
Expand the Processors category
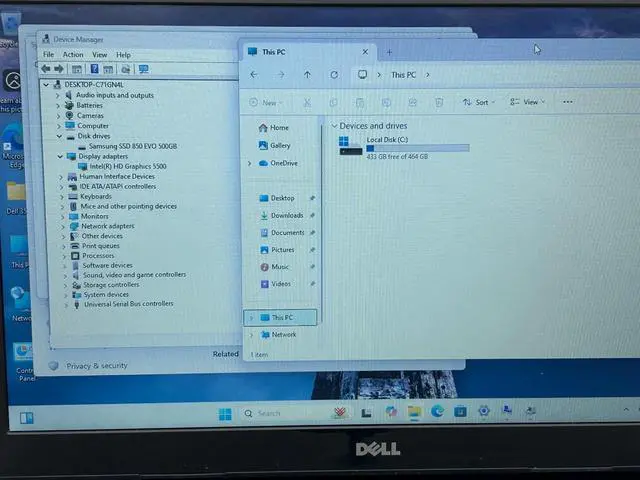pyautogui.click(x=64, y=256)
